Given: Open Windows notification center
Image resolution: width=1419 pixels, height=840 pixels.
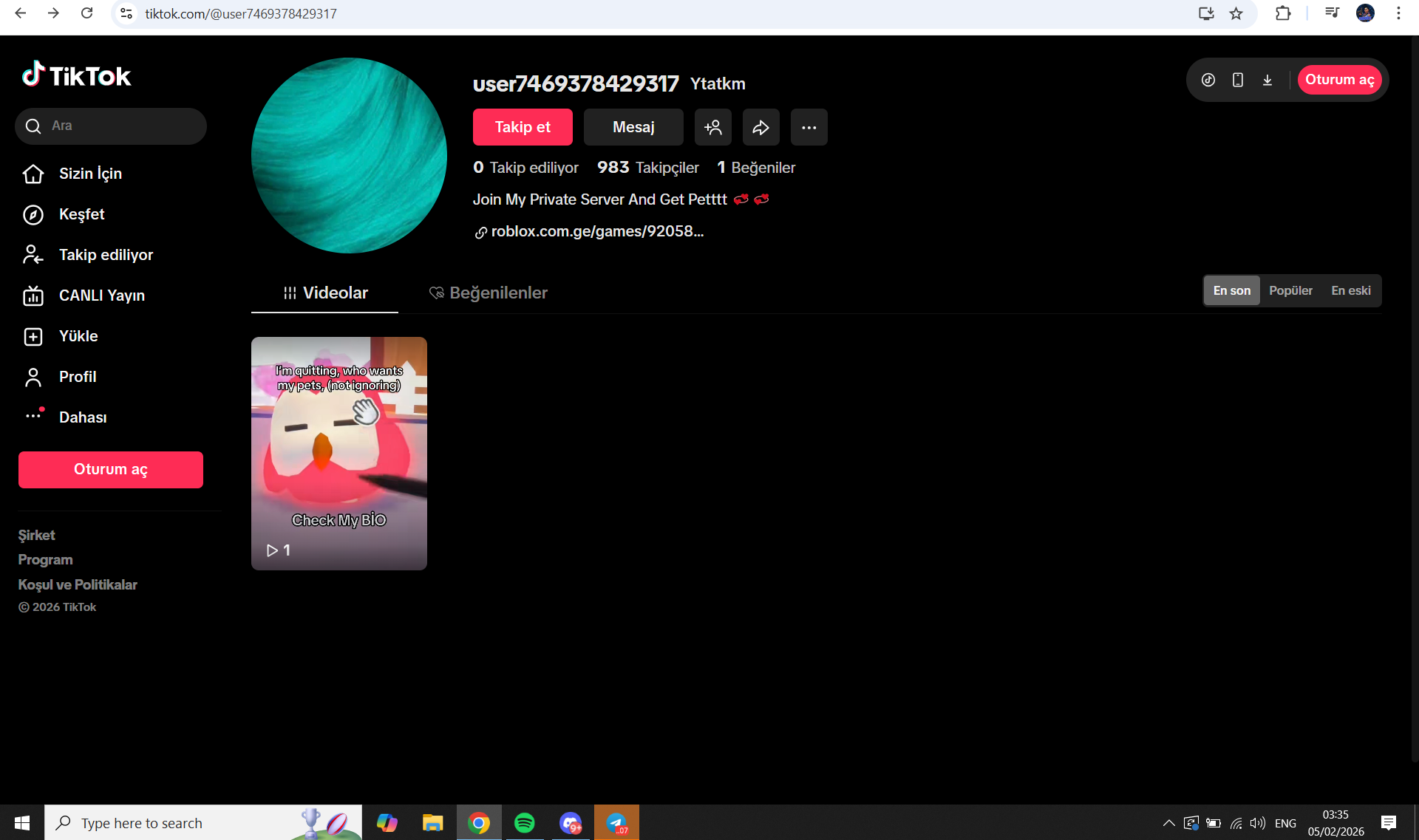Looking at the screenshot, I should click(1388, 822).
